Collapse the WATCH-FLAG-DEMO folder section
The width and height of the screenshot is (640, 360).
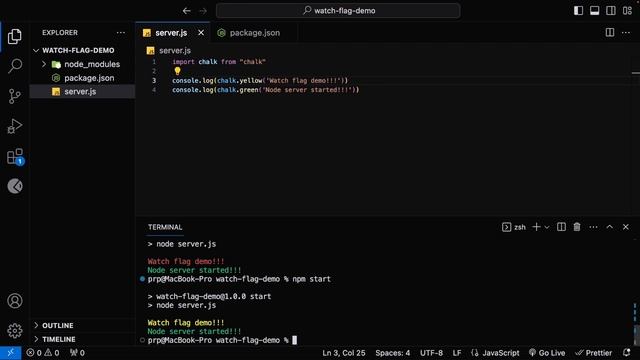coord(78,50)
